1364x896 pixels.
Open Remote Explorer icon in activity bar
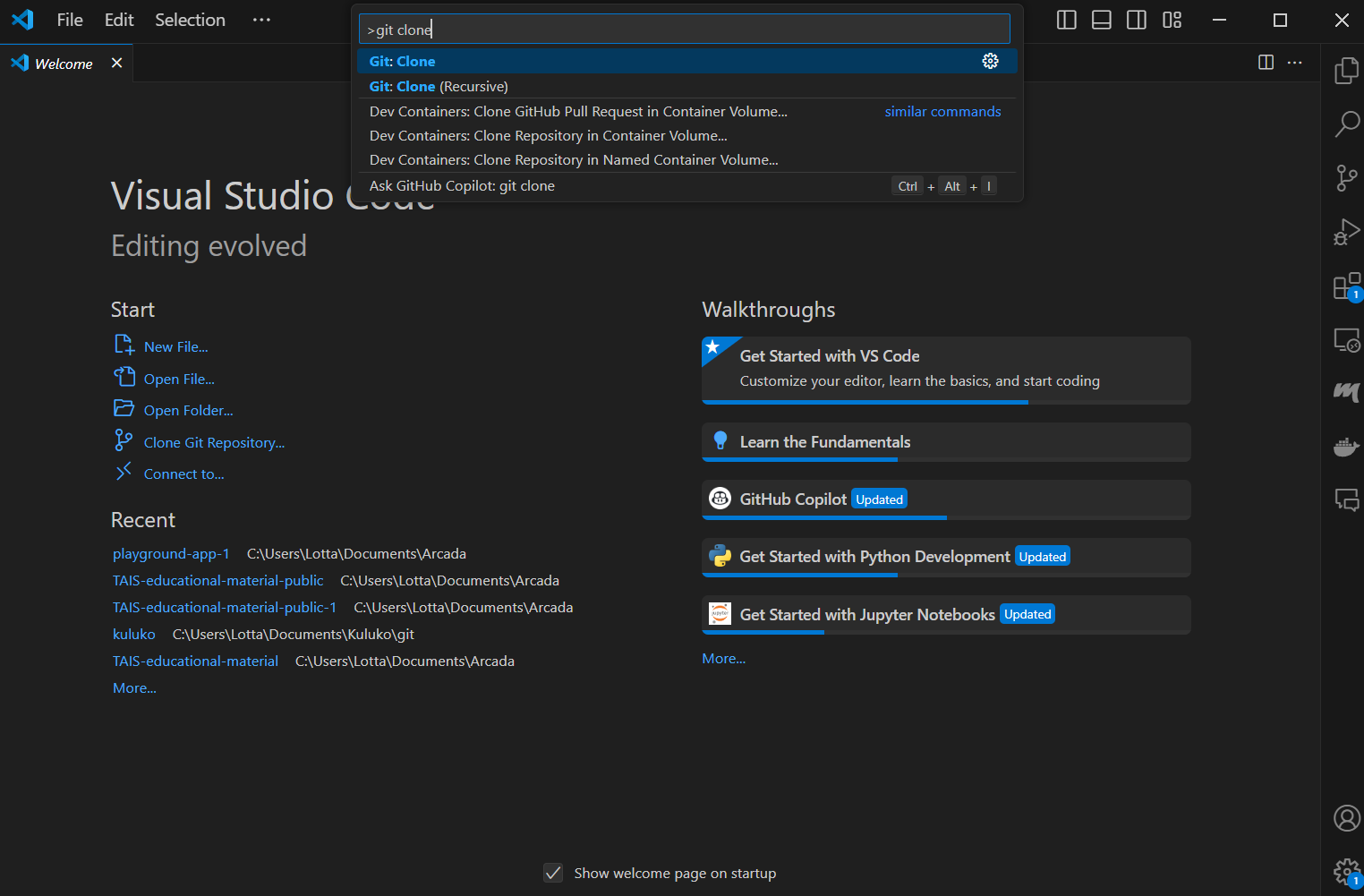click(x=1346, y=340)
